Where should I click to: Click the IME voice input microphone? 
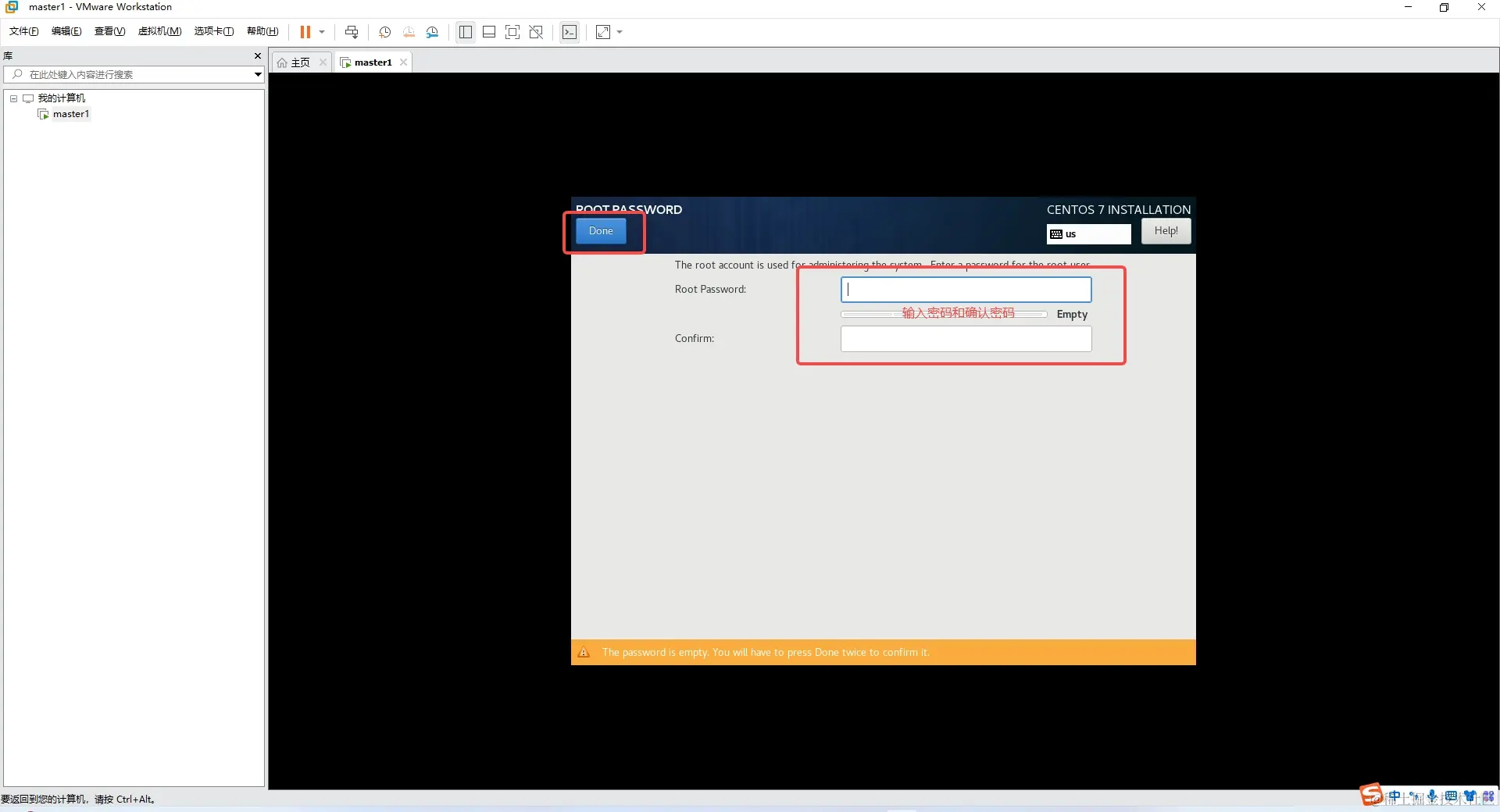point(1432,797)
